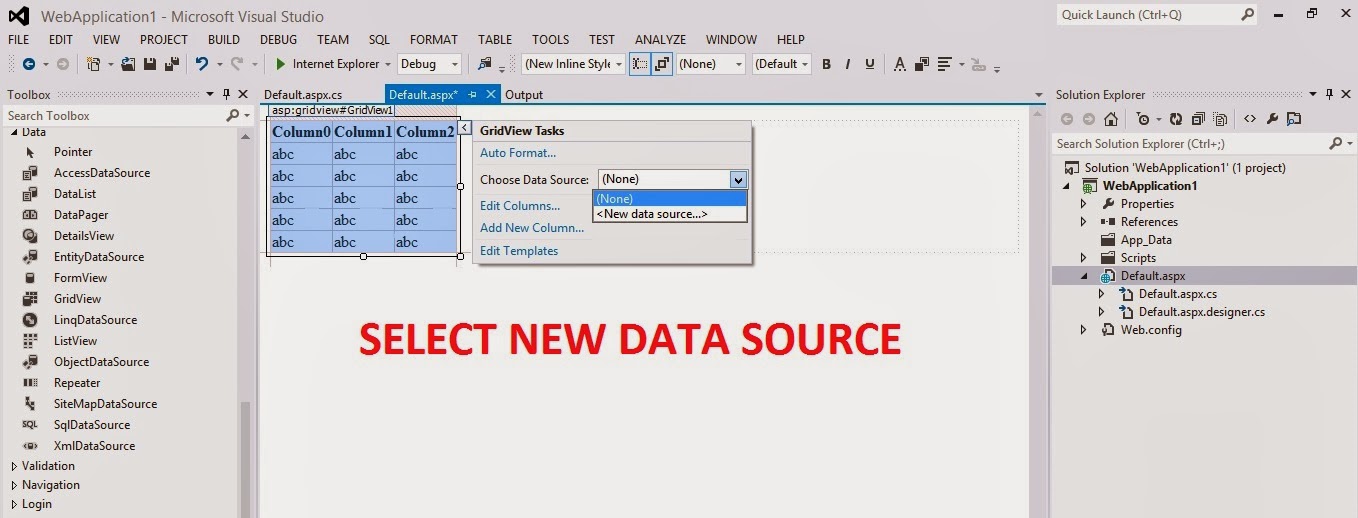Viewport: 1358px width, 518px height.
Task: Open the (None) style dropdown in toolbar
Action: pyautogui.click(x=739, y=64)
